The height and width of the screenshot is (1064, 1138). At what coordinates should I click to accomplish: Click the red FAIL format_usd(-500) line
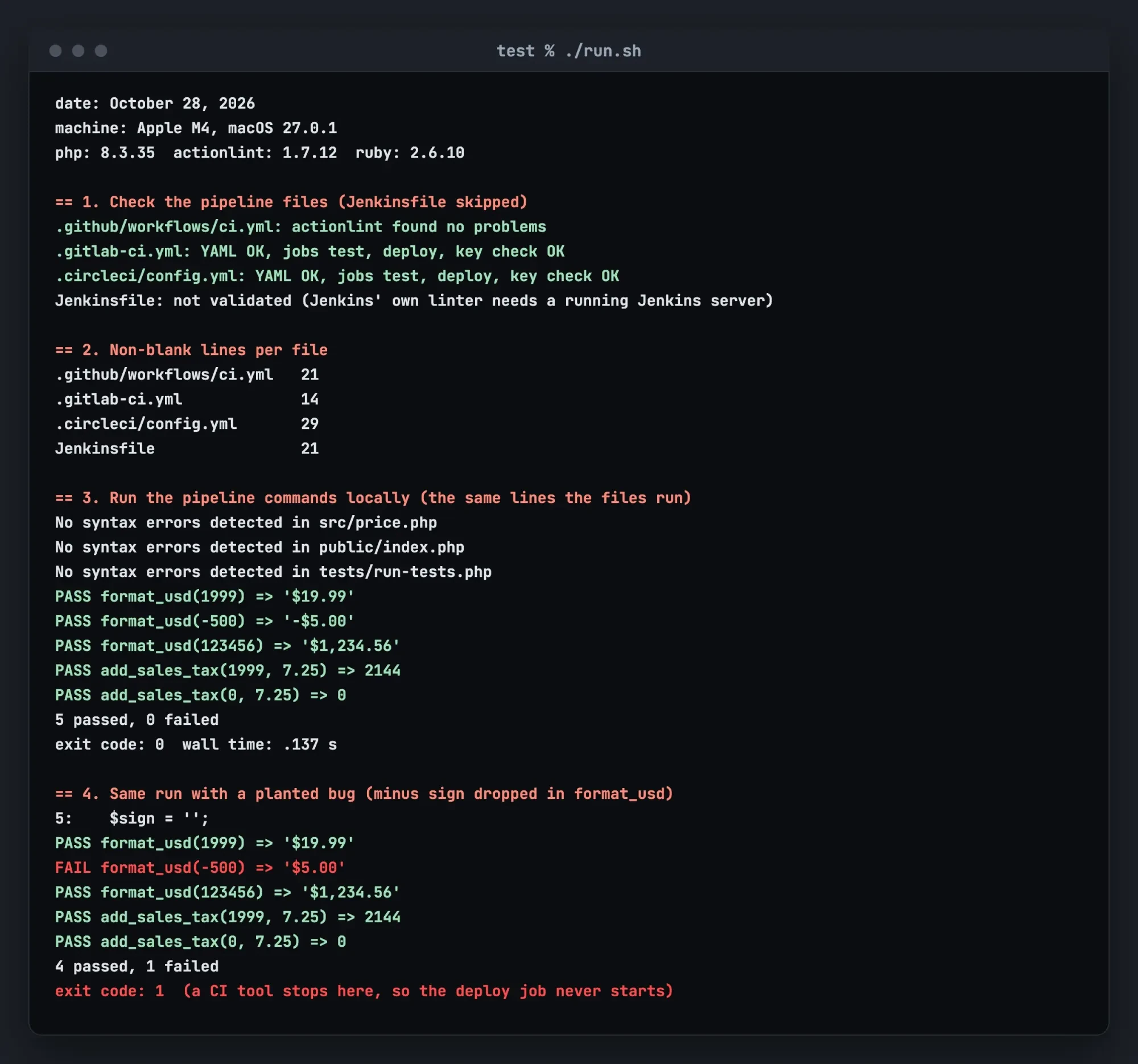click(200, 868)
